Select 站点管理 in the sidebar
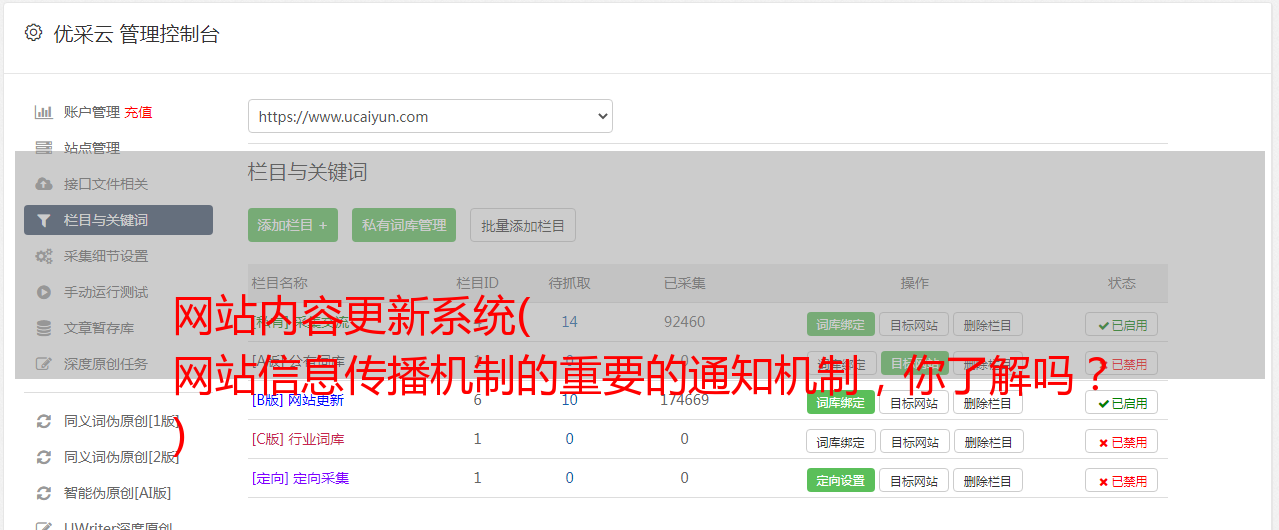This screenshot has height=530, width=1279. (92, 148)
